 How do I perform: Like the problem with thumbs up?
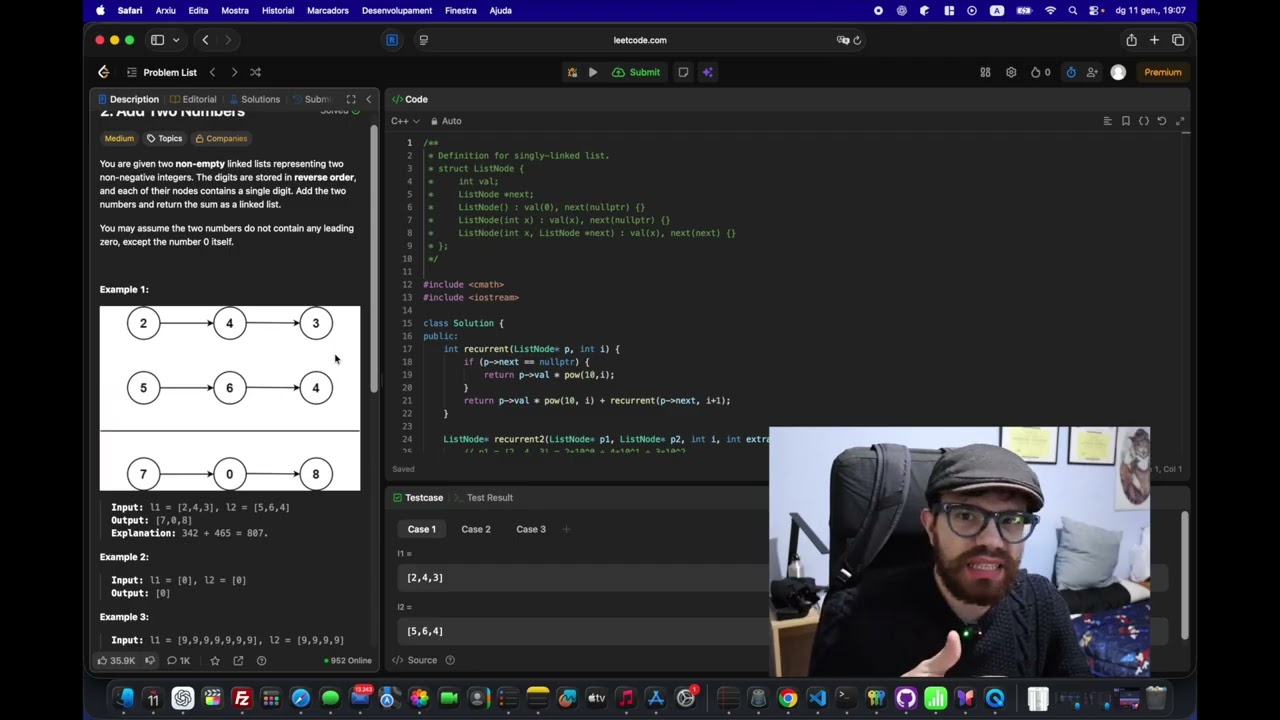(x=115, y=660)
